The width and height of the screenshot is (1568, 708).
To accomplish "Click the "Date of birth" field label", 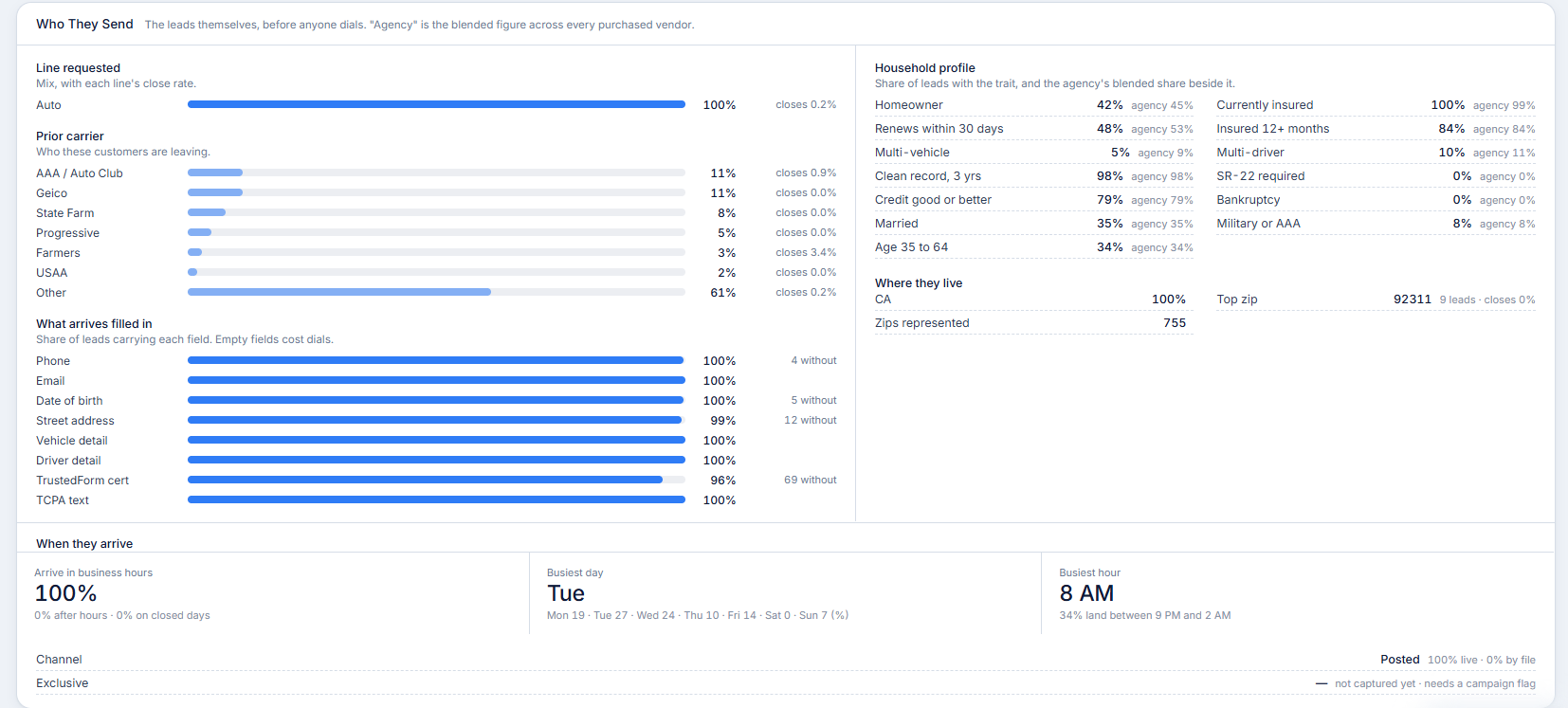I will (69, 401).
